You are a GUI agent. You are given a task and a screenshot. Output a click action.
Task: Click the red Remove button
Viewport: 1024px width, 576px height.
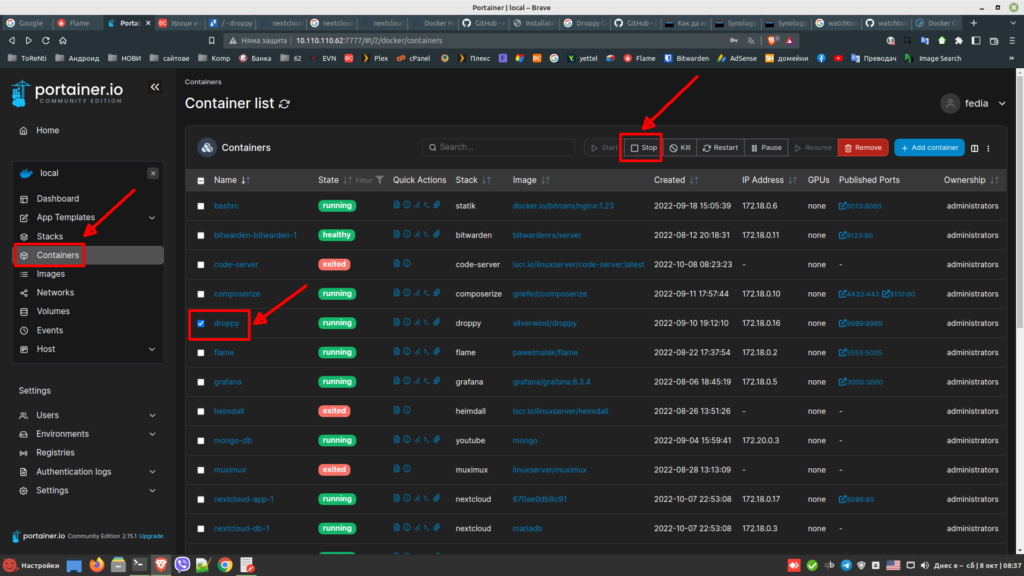point(863,148)
